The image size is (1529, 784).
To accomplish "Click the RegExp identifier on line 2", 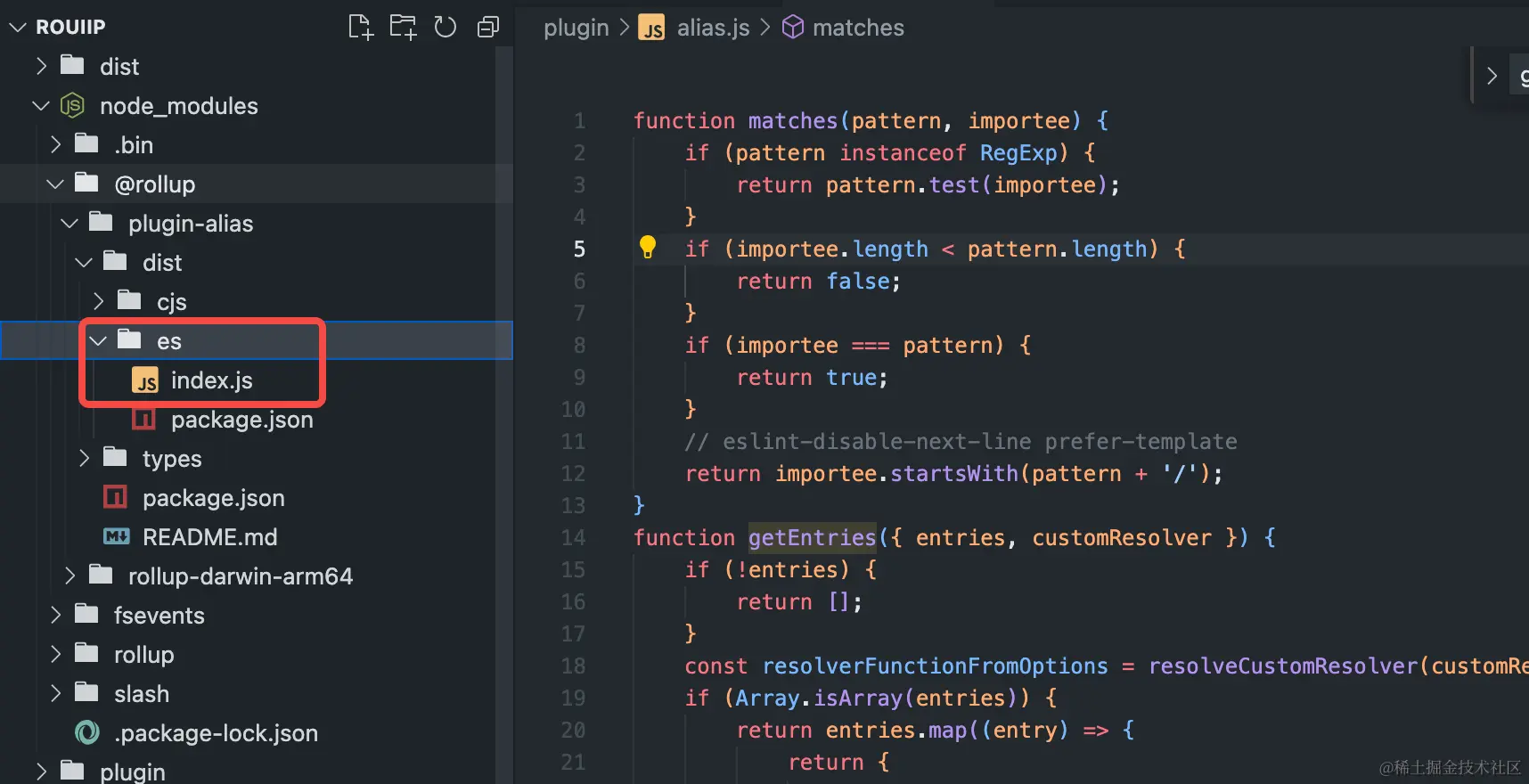I will click(x=1018, y=152).
